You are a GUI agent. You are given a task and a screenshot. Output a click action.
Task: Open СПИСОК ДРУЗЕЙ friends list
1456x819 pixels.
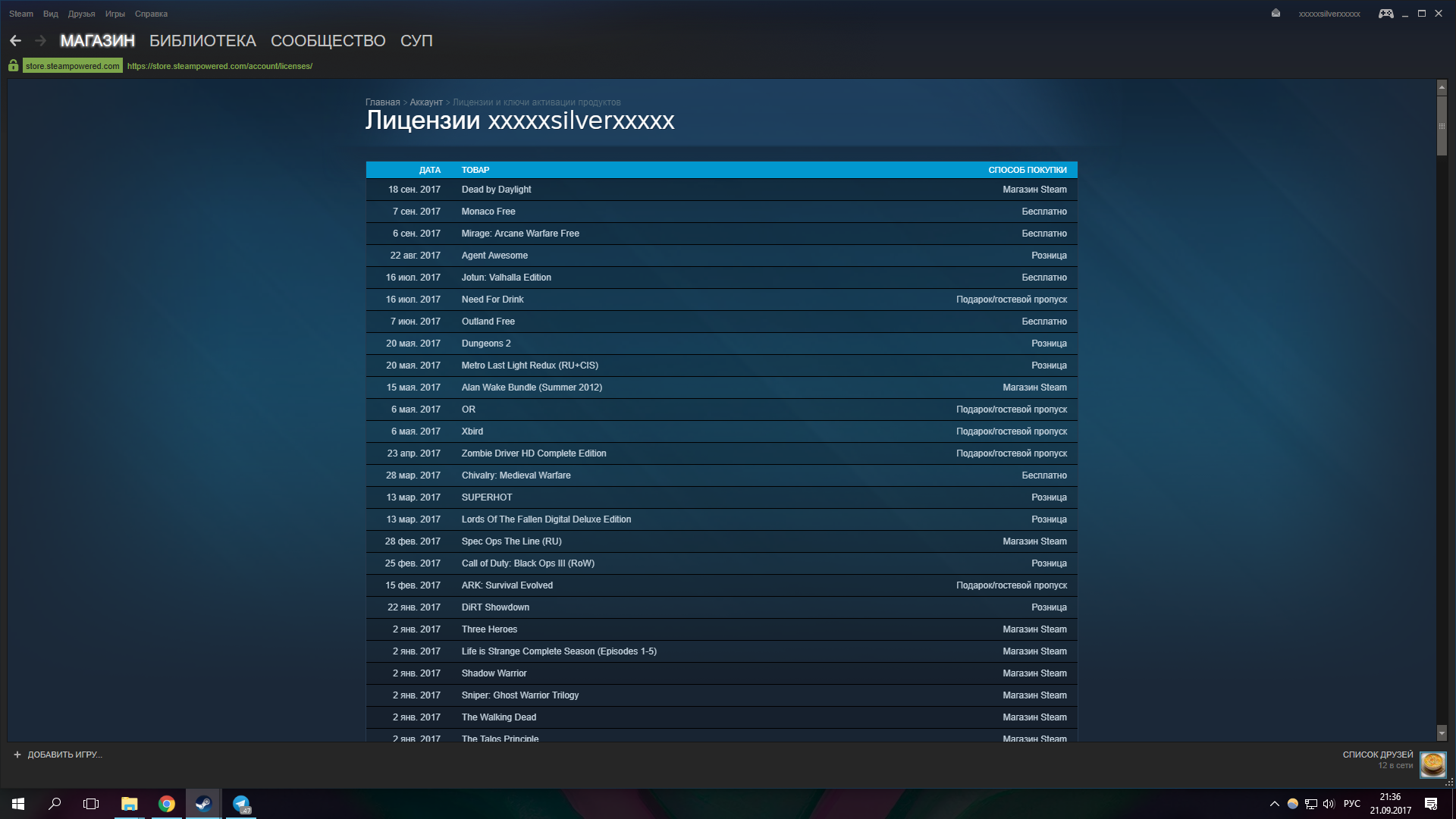coord(1378,755)
